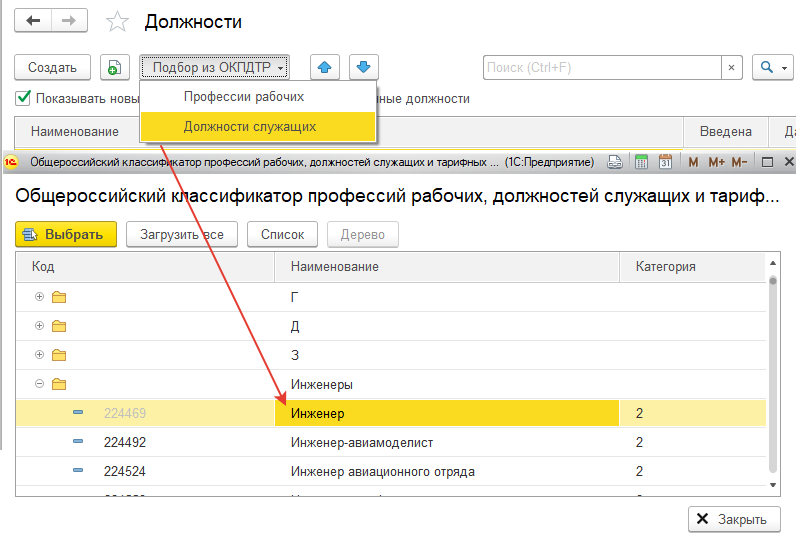Choose Должности служащих menu item
This screenshot has height=535, width=796.
[x=250, y=126]
